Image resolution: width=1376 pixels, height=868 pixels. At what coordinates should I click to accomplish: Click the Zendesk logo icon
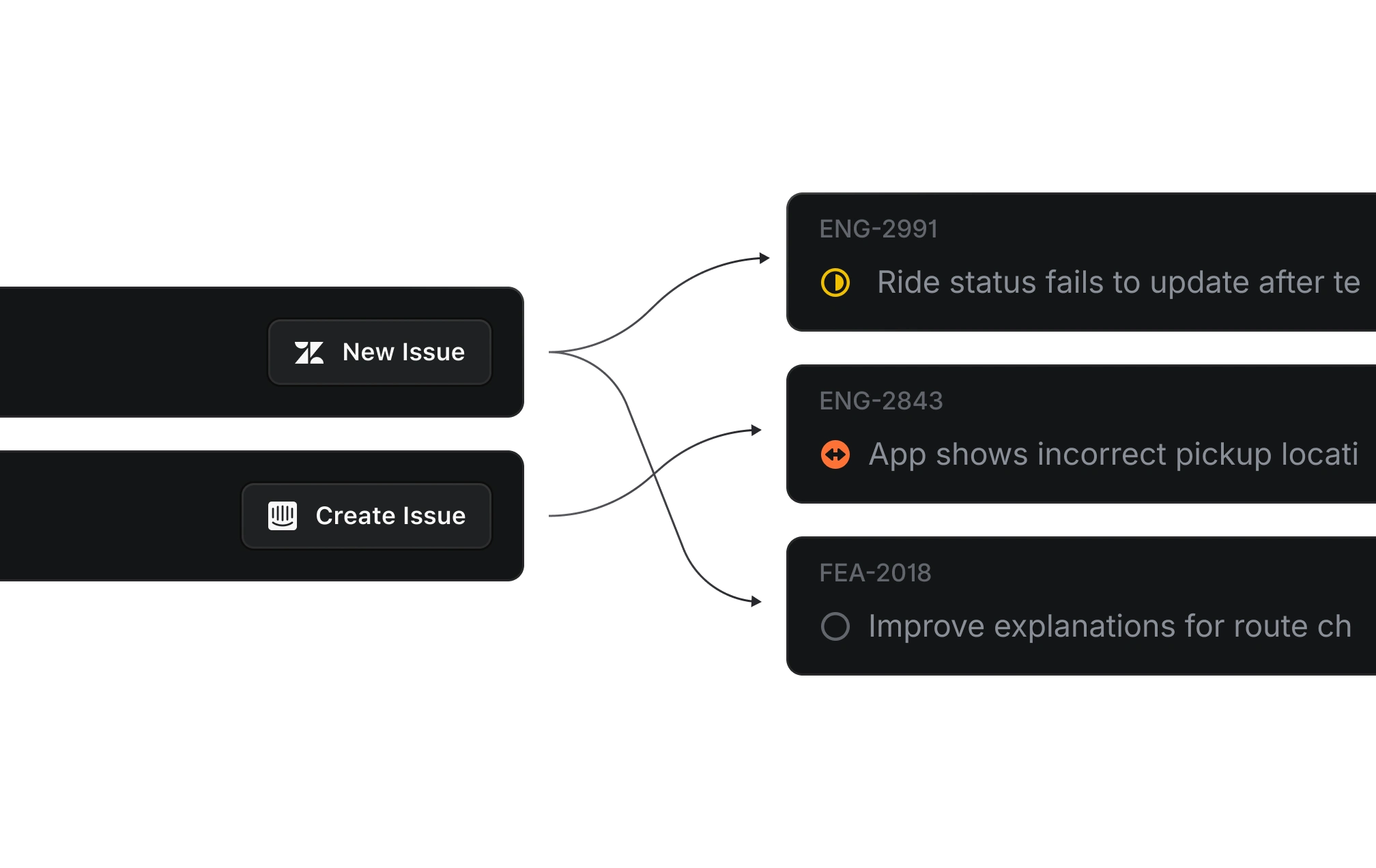click(309, 353)
